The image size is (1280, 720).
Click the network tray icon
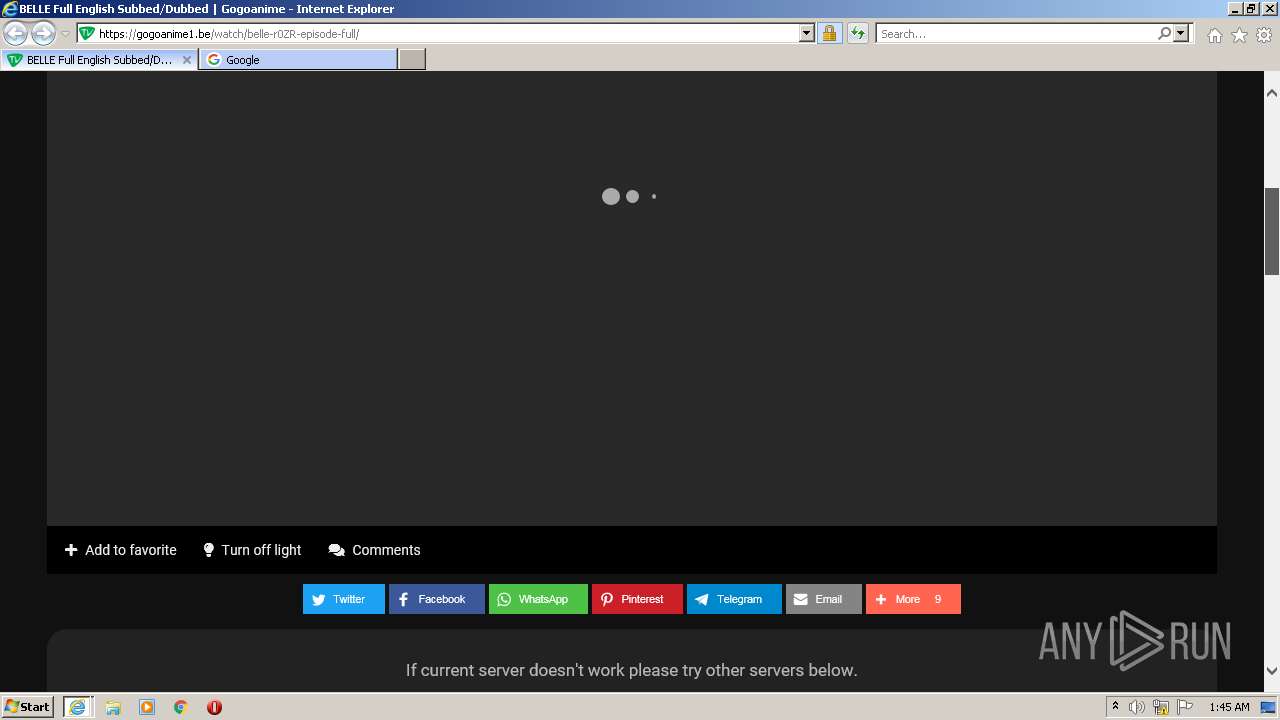click(x=1161, y=707)
